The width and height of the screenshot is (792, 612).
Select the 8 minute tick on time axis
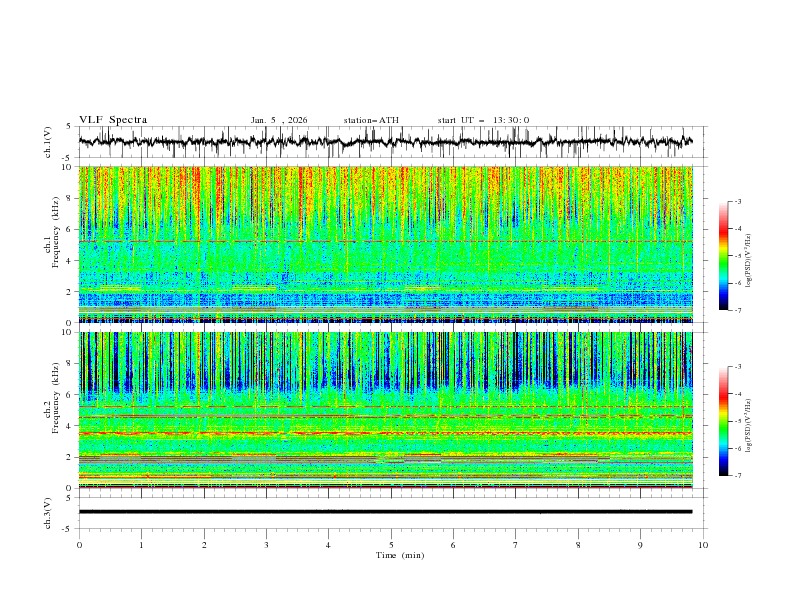(x=578, y=545)
